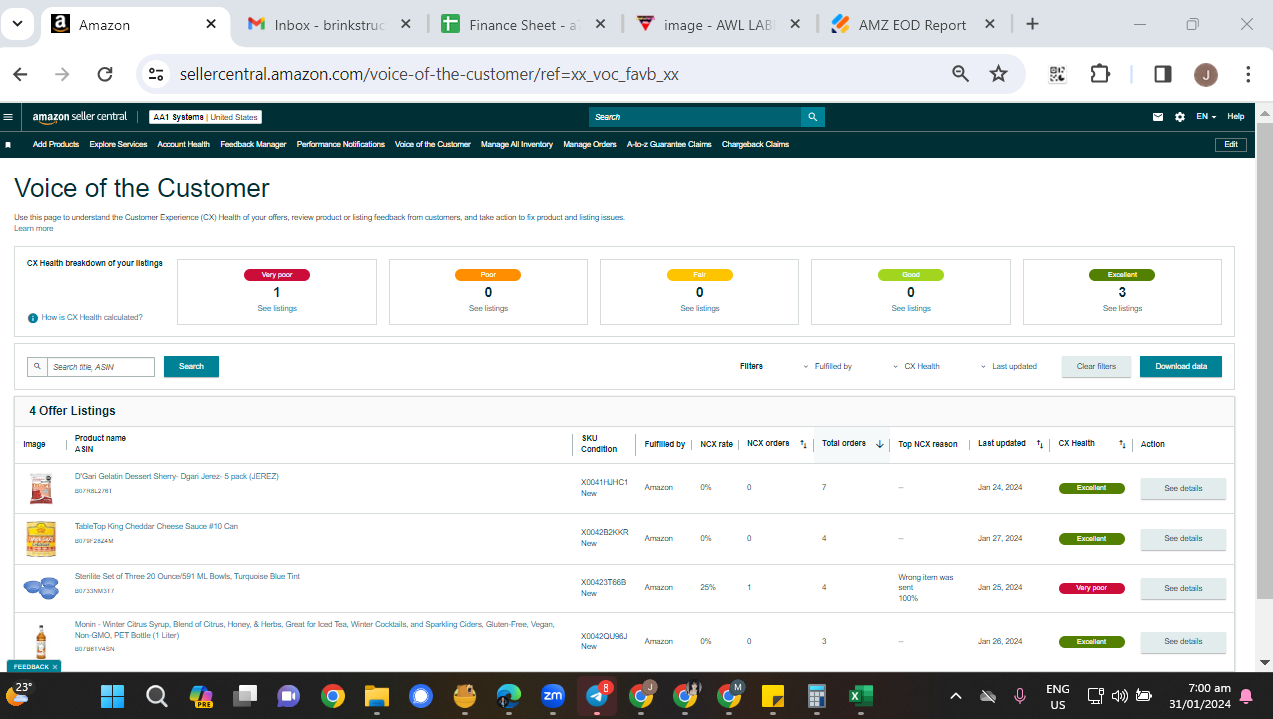Click in the Search title, ASIN field

[100, 367]
